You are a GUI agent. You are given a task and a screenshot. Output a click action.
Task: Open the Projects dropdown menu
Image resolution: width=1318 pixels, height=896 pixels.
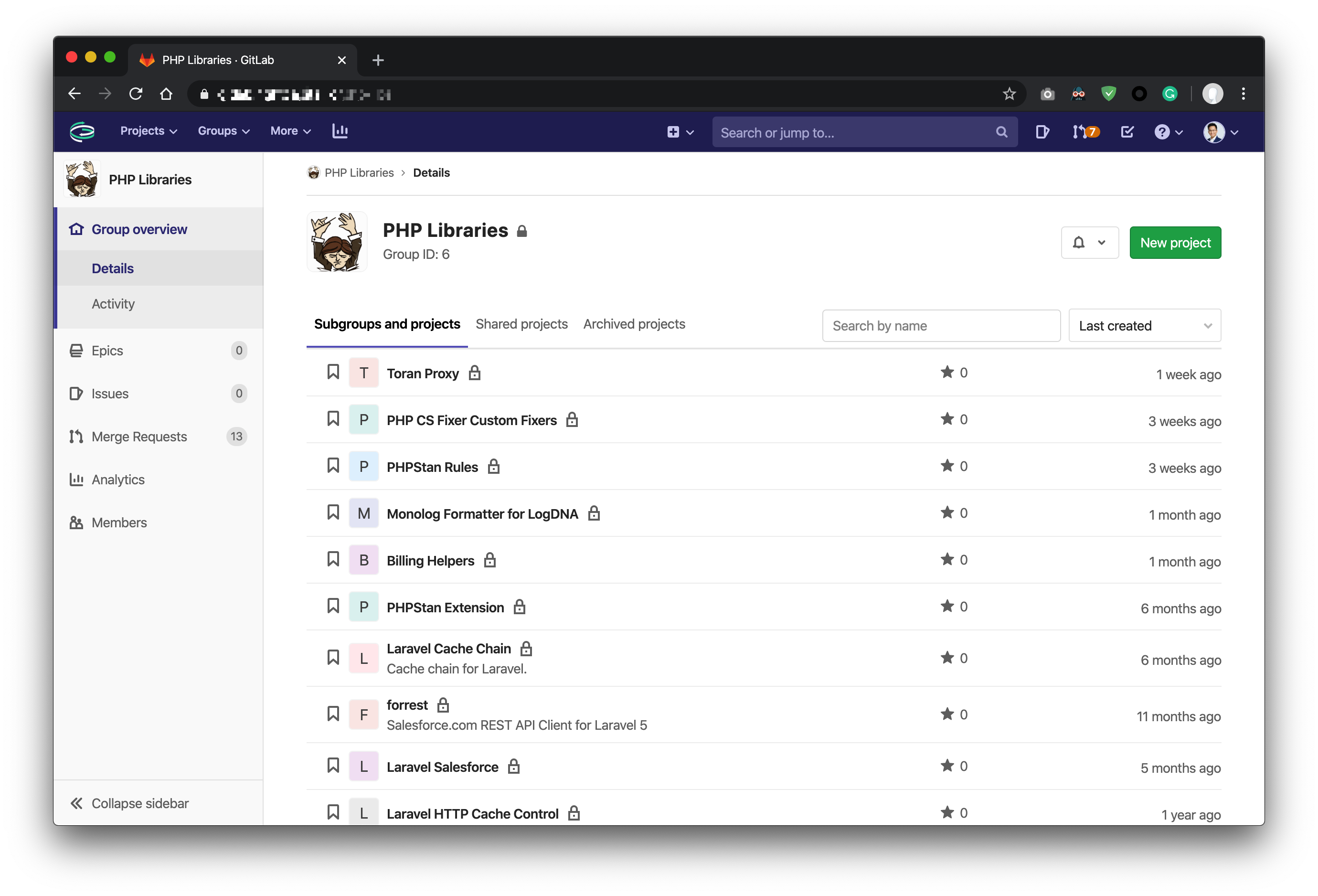tap(149, 131)
